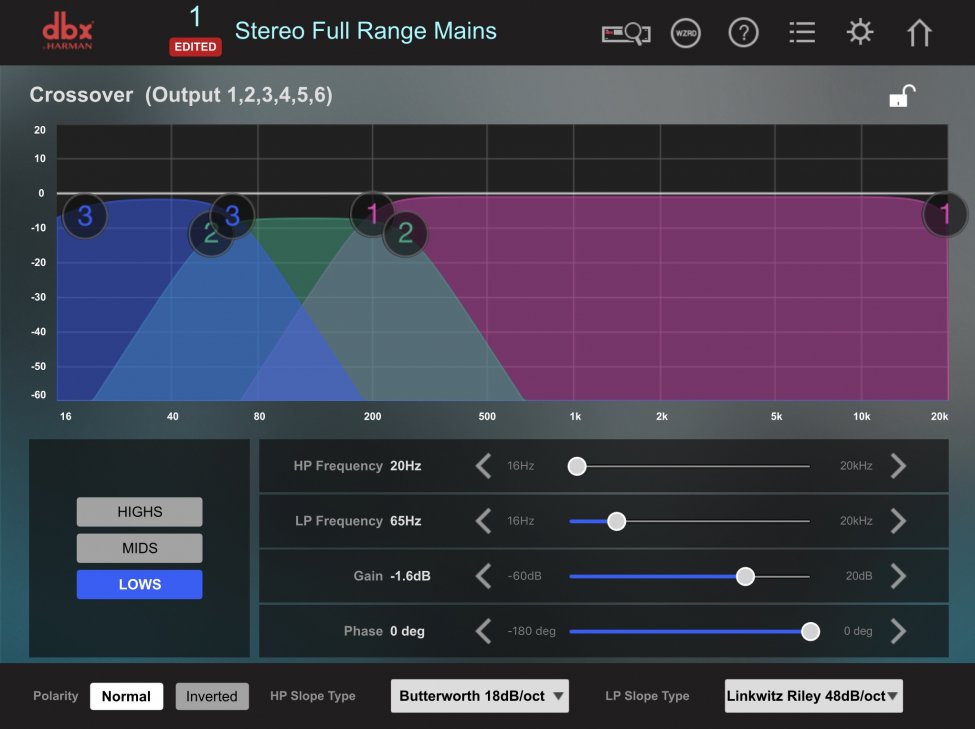Open the device finder icon in header
Image resolution: width=975 pixels, height=729 pixels.
(626, 33)
